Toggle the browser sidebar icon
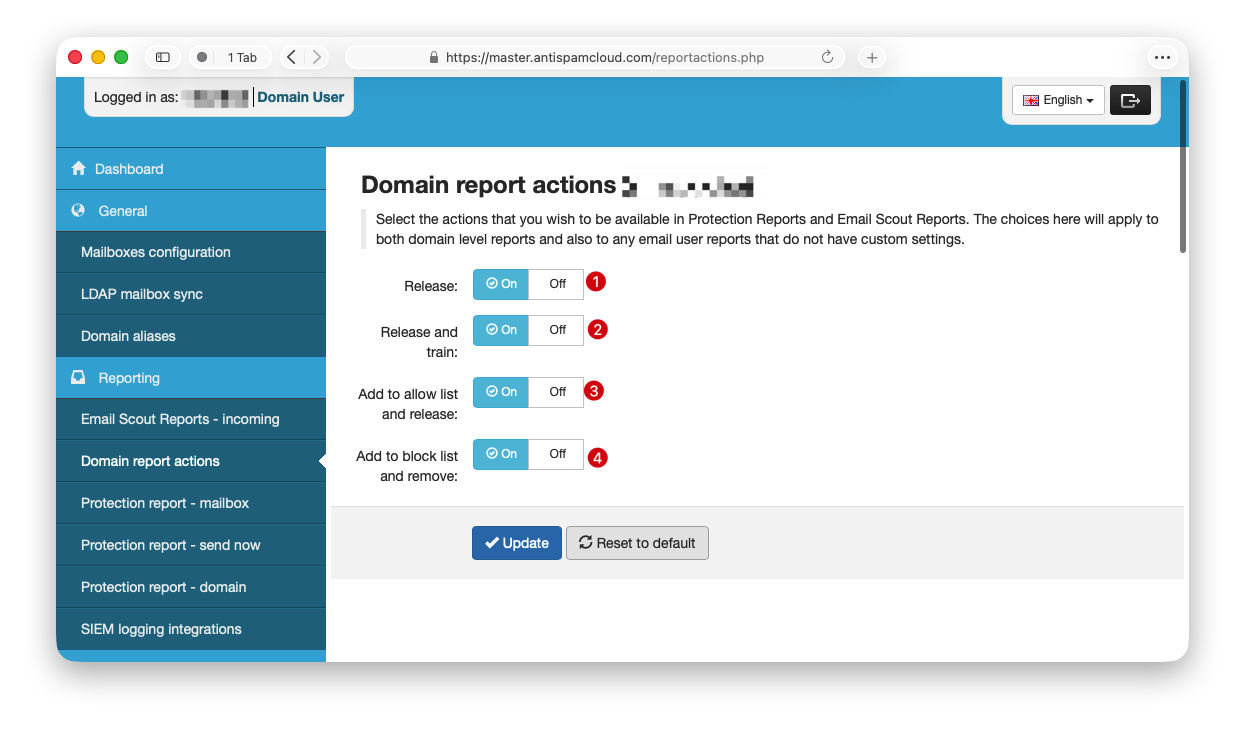 (x=162, y=57)
